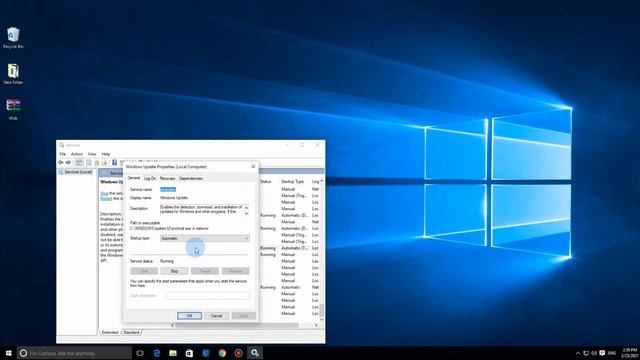Click the Forward arrow in Services toolbar
This screenshot has width=640, height=360.
pos(68,162)
